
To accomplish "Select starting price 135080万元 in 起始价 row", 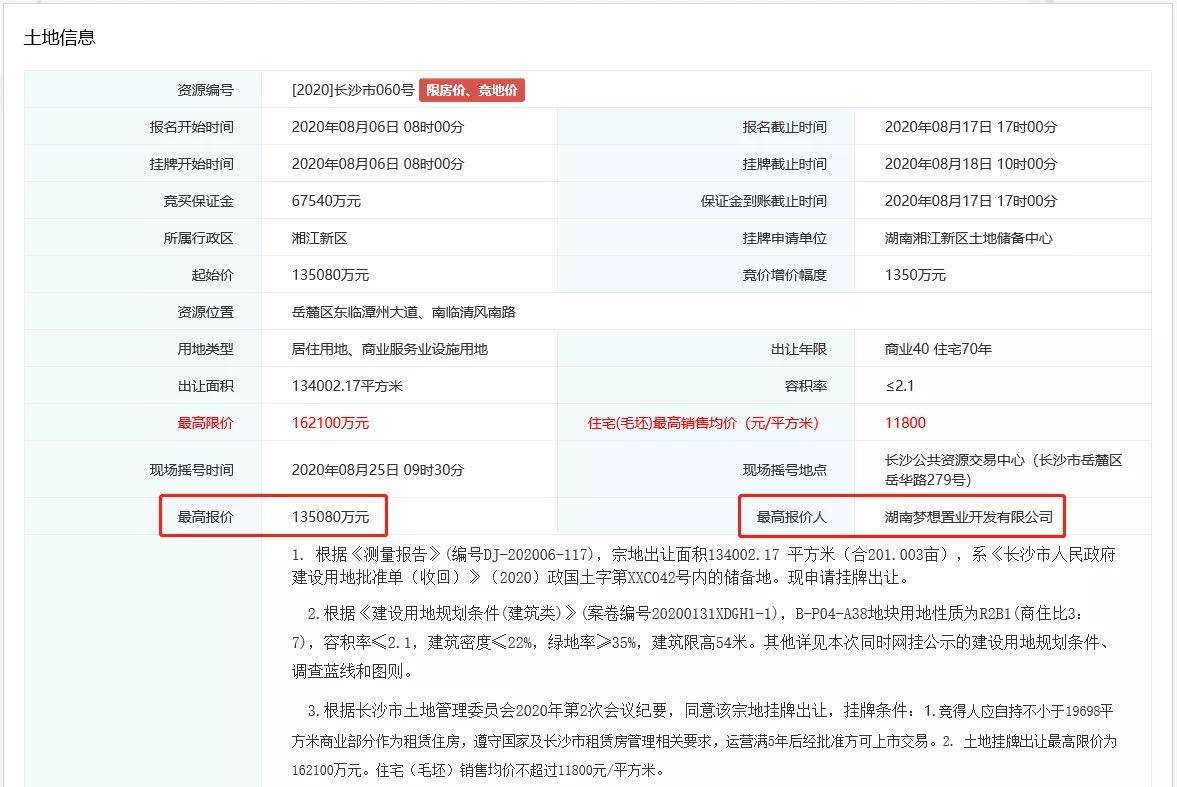I will (330, 275).
